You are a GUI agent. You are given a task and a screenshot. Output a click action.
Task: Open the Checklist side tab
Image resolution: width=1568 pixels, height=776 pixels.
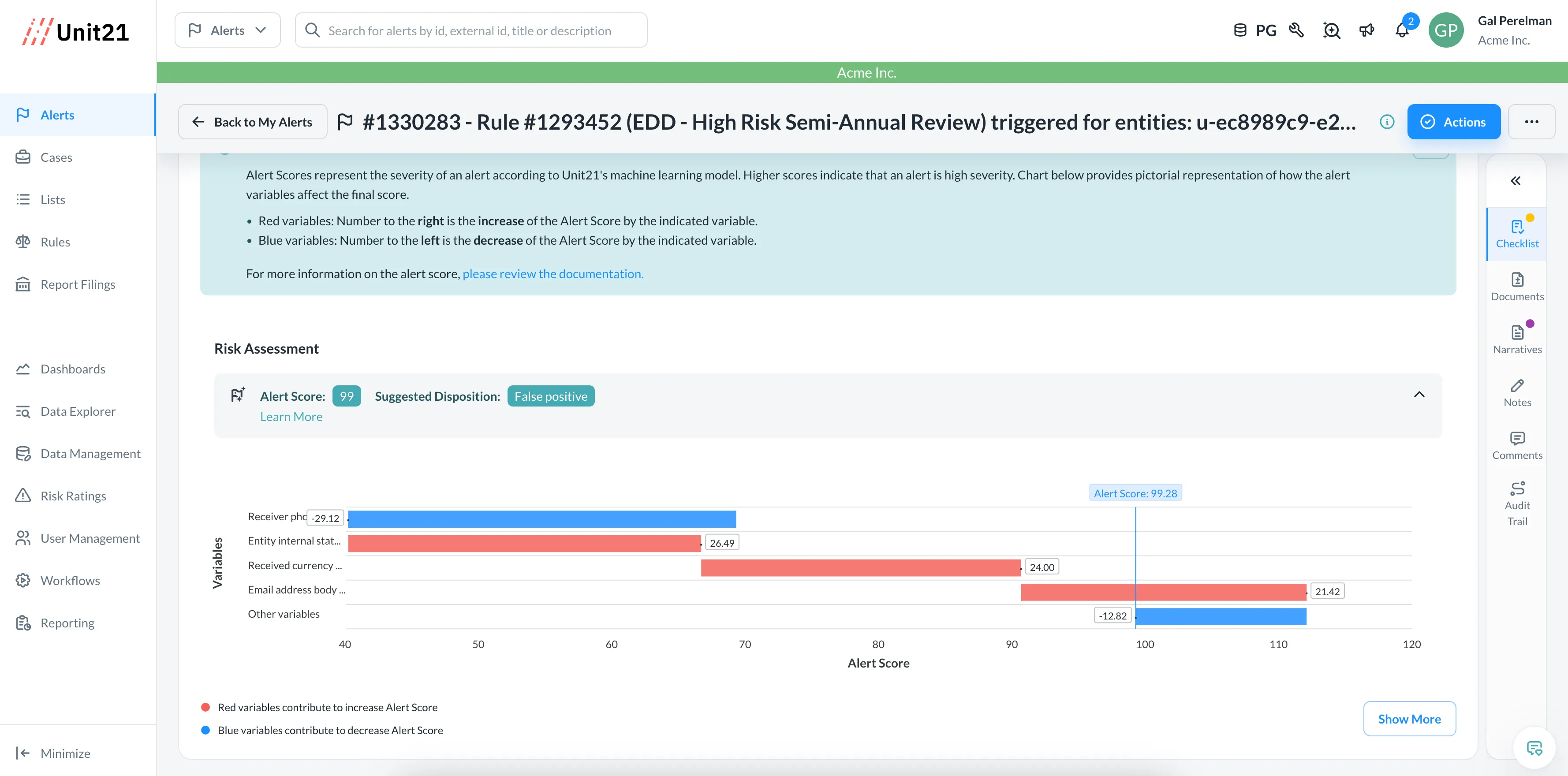(1517, 234)
